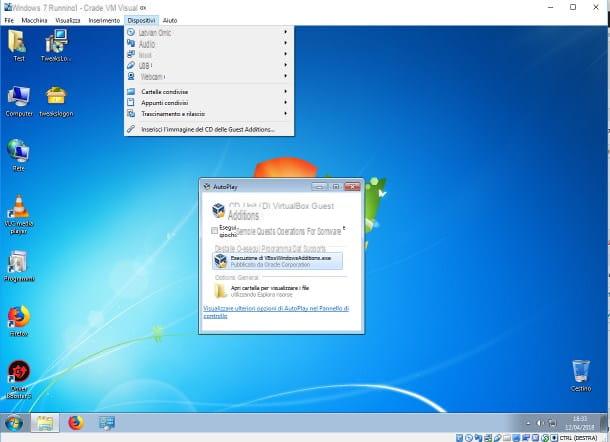Select the Driver Booster 5 shortcut

point(19,379)
